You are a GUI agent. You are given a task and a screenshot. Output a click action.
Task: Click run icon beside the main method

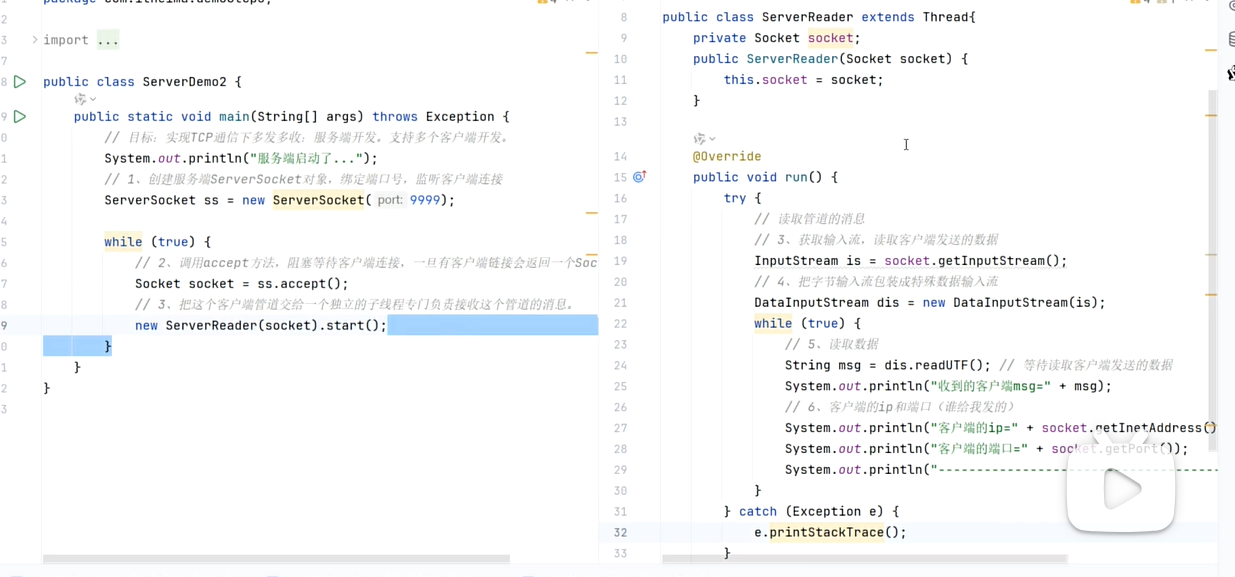20,117
